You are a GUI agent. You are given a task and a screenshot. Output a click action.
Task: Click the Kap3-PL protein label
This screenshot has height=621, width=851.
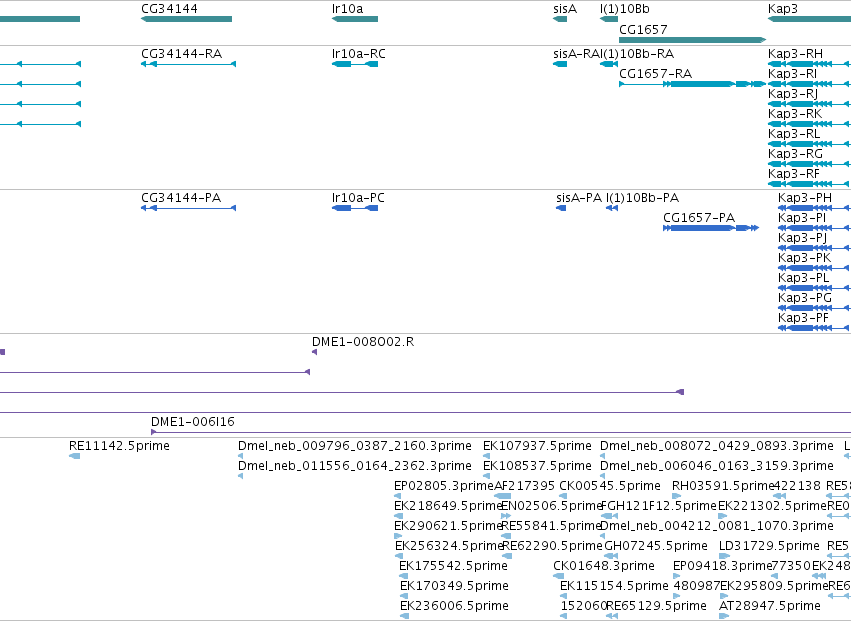(803, 278)
